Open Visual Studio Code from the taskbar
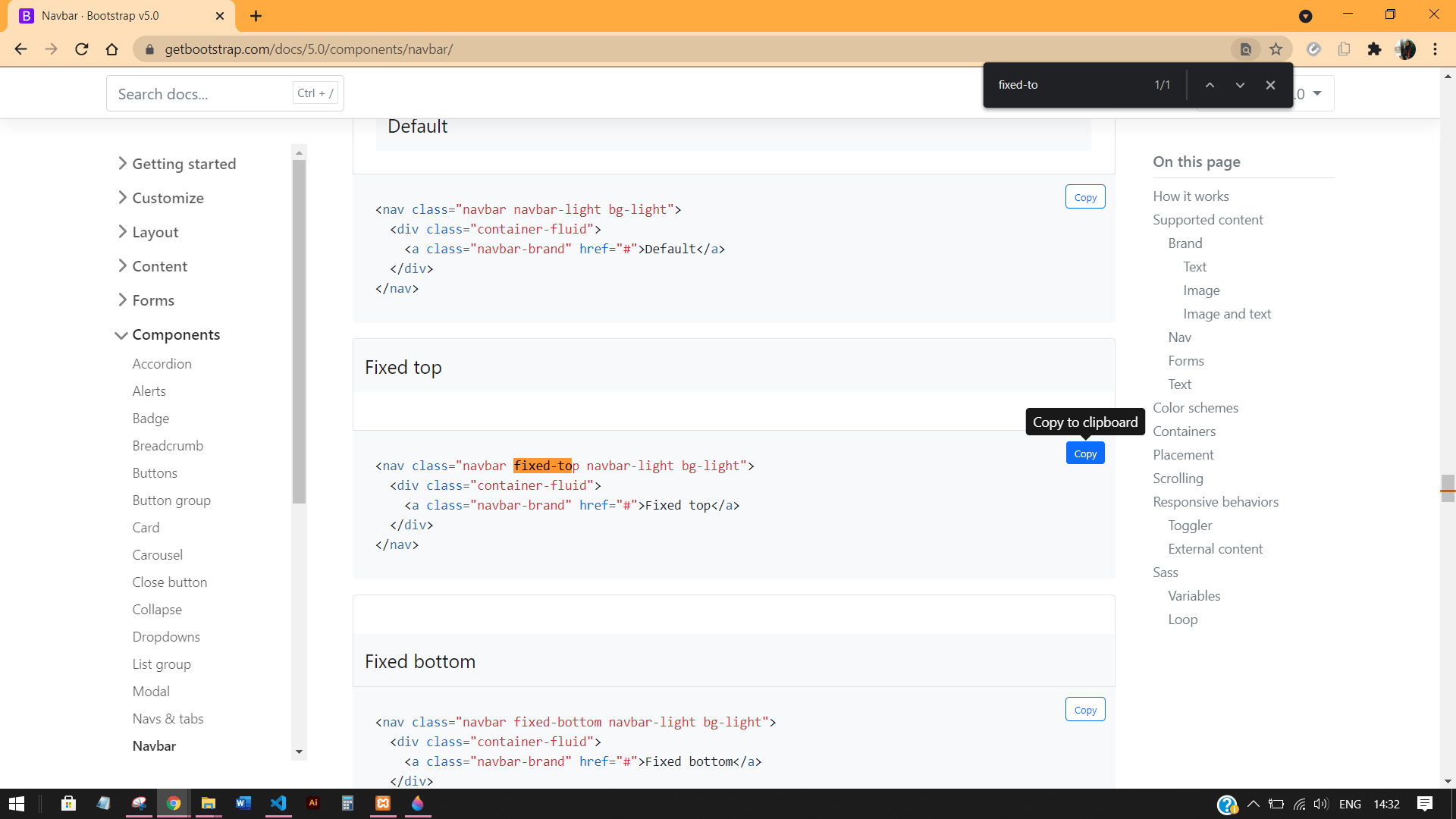Screen dimensions: 1456x819 (x=278, y=804)
